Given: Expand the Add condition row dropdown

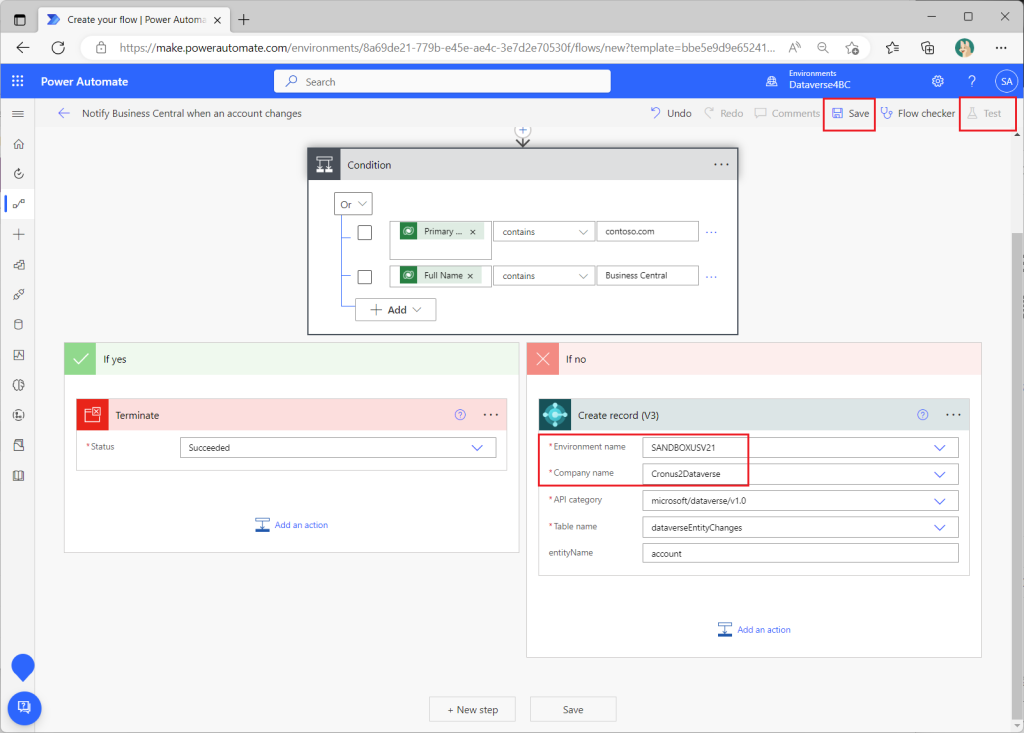Looking at the screenshot, I should [396, 310].
